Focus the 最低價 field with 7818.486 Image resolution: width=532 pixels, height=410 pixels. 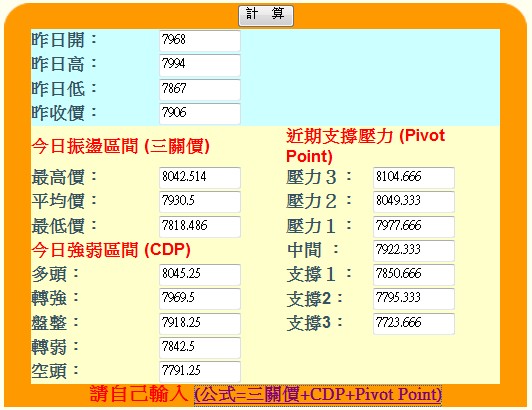[200, 226]
